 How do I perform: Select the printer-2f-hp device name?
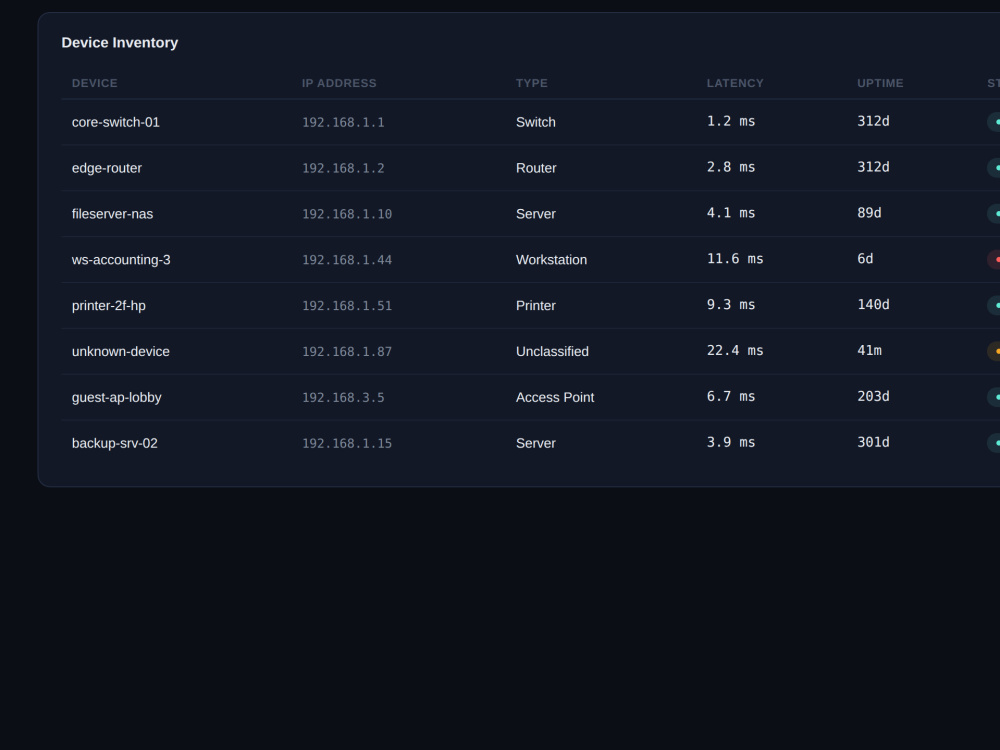(108, 305)
